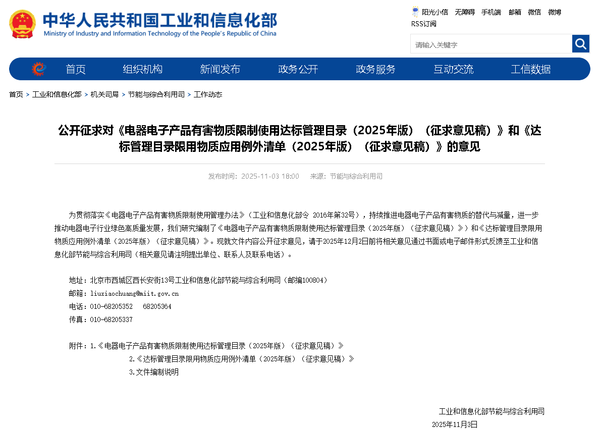Click the email address liuxiaochuang@miit.gov.cn
600x430 pixels.
(135, 294)
